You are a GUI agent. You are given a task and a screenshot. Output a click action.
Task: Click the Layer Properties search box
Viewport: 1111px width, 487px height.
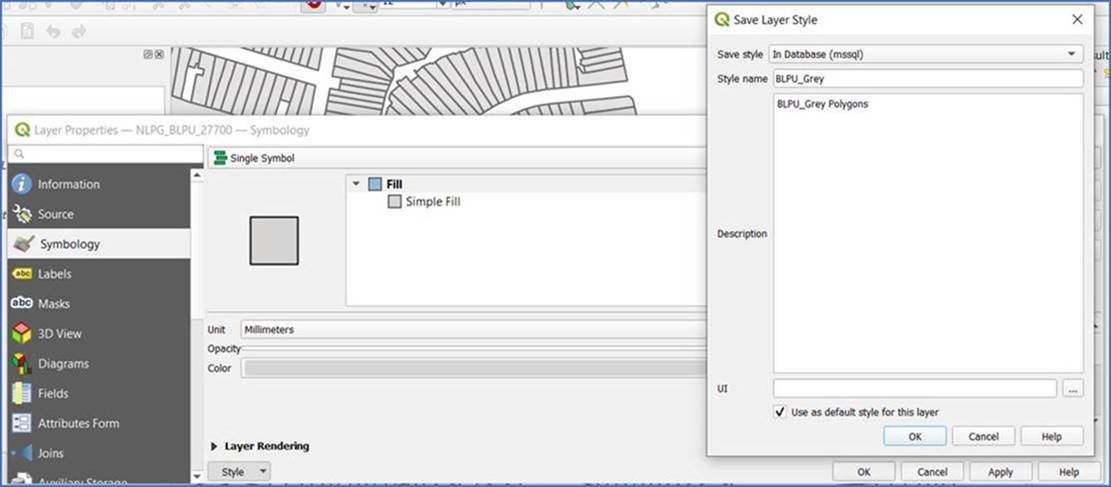(106, 154)
